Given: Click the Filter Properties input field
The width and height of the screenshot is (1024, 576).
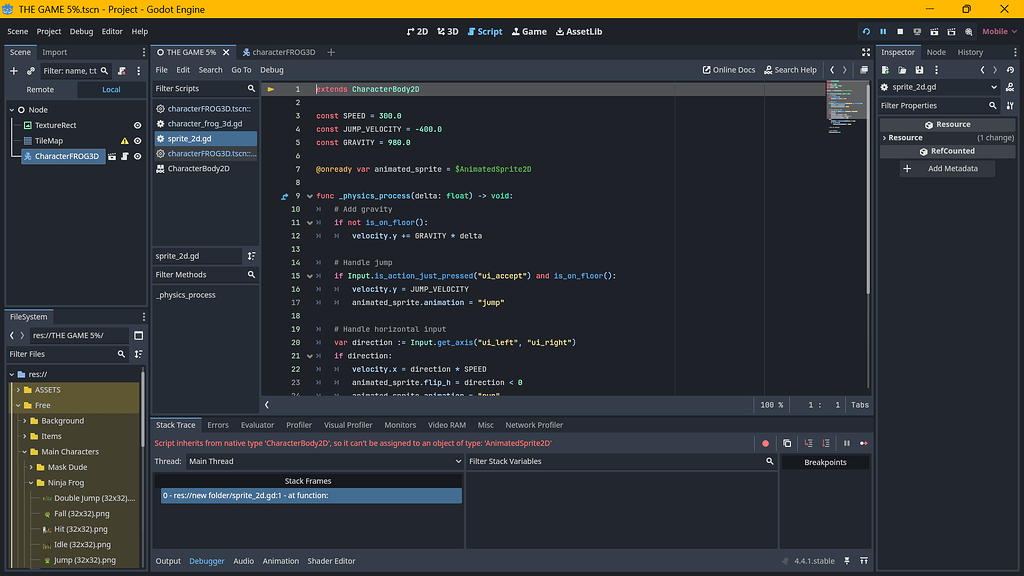Looking at the screenshot, I should pyautogui.click(x=937, y=105).
